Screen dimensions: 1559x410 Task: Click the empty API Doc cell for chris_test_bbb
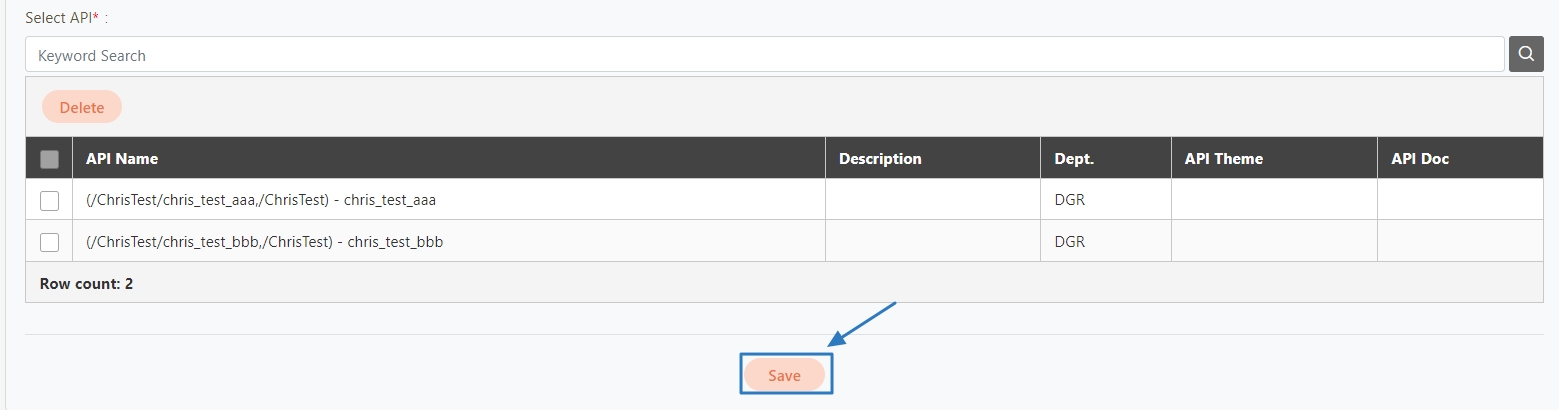coord(1460,242)
